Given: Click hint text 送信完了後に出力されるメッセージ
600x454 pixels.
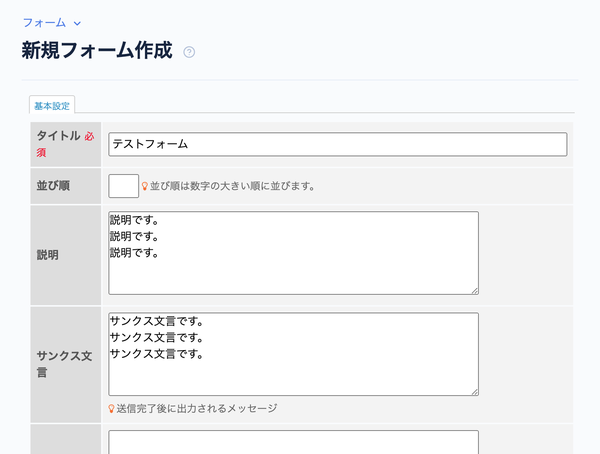Looking at the screenshot, I should [x=197, y=409].
